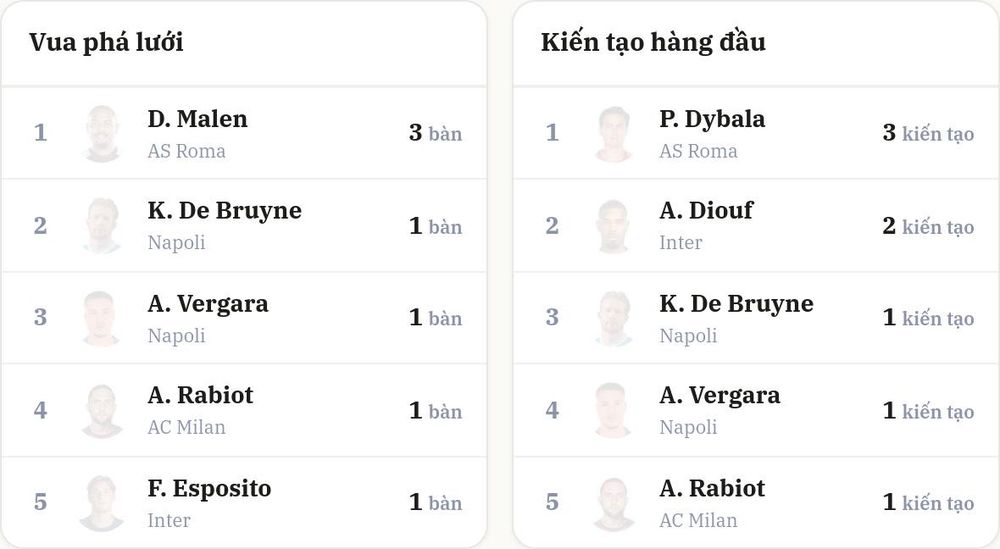Click A. Diouf's player photo
The width and height of the screenshot is (1000, 549).
pos(614,226)
